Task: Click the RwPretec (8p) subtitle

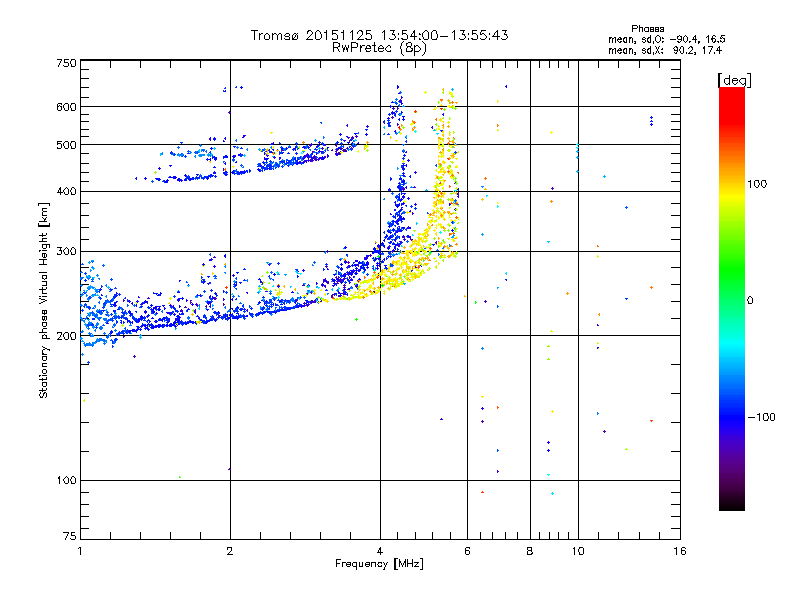Action: [x=379, y=48]
